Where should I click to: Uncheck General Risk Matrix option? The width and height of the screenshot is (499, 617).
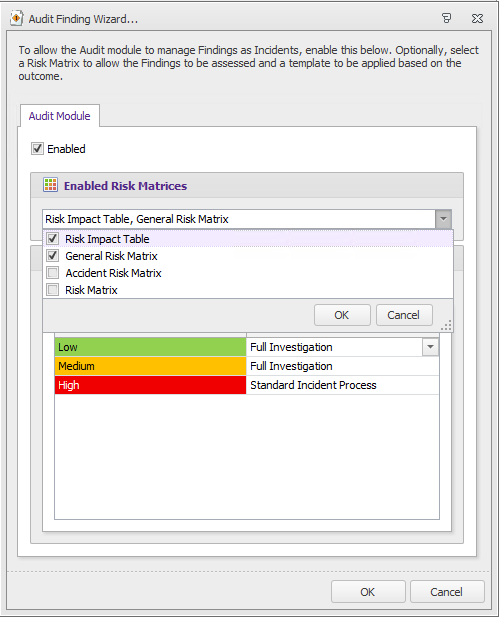53,256
